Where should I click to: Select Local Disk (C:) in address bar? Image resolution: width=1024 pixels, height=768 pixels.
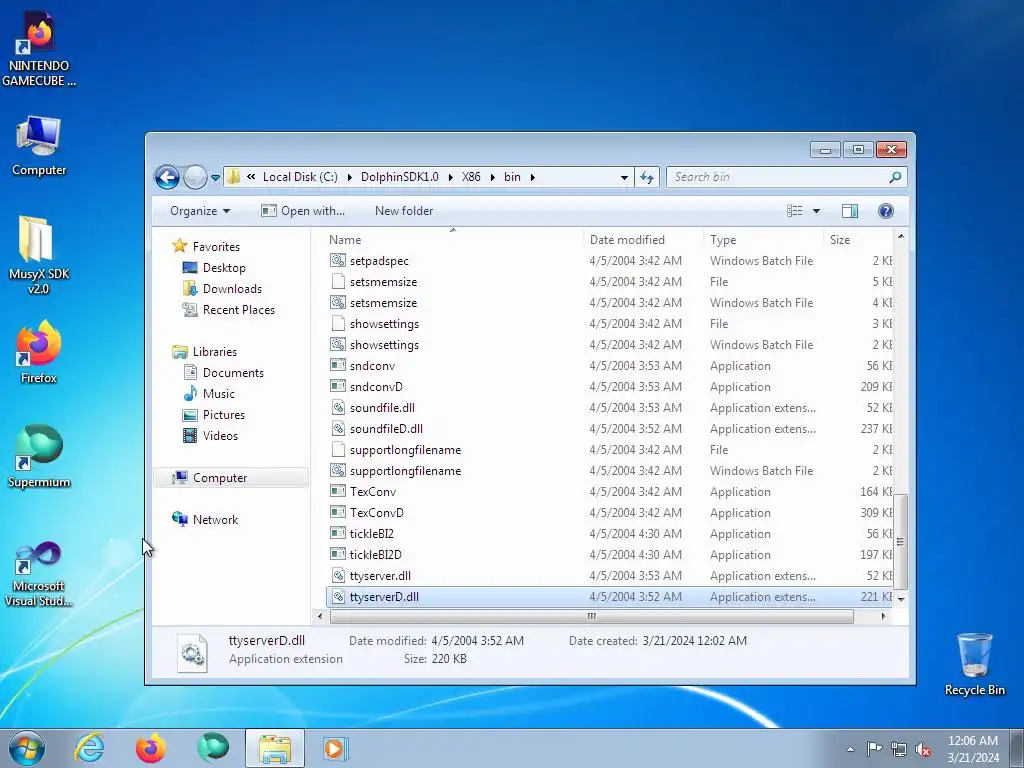[300, 177]
